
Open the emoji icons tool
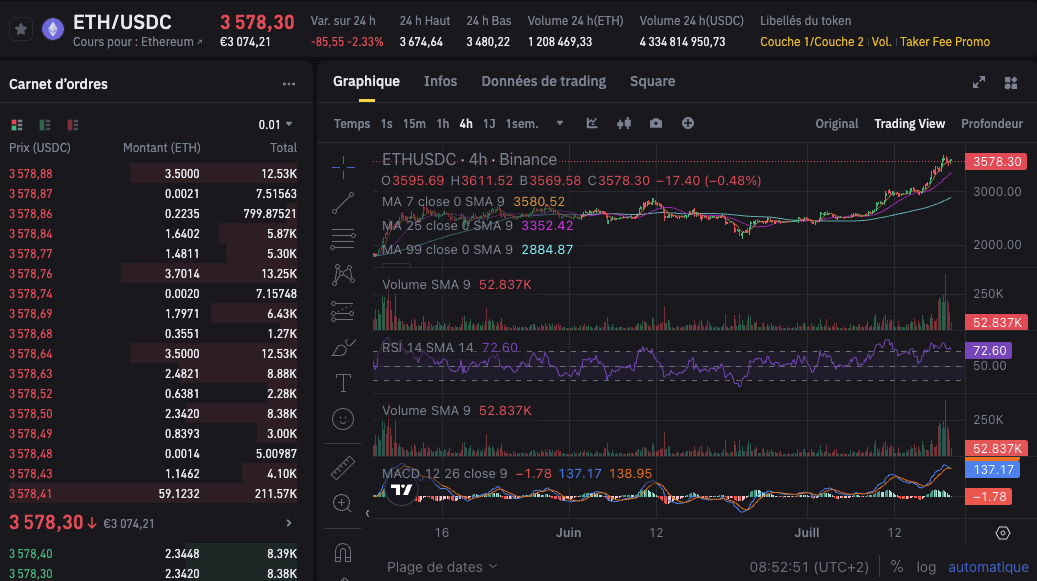coord(343,419)
